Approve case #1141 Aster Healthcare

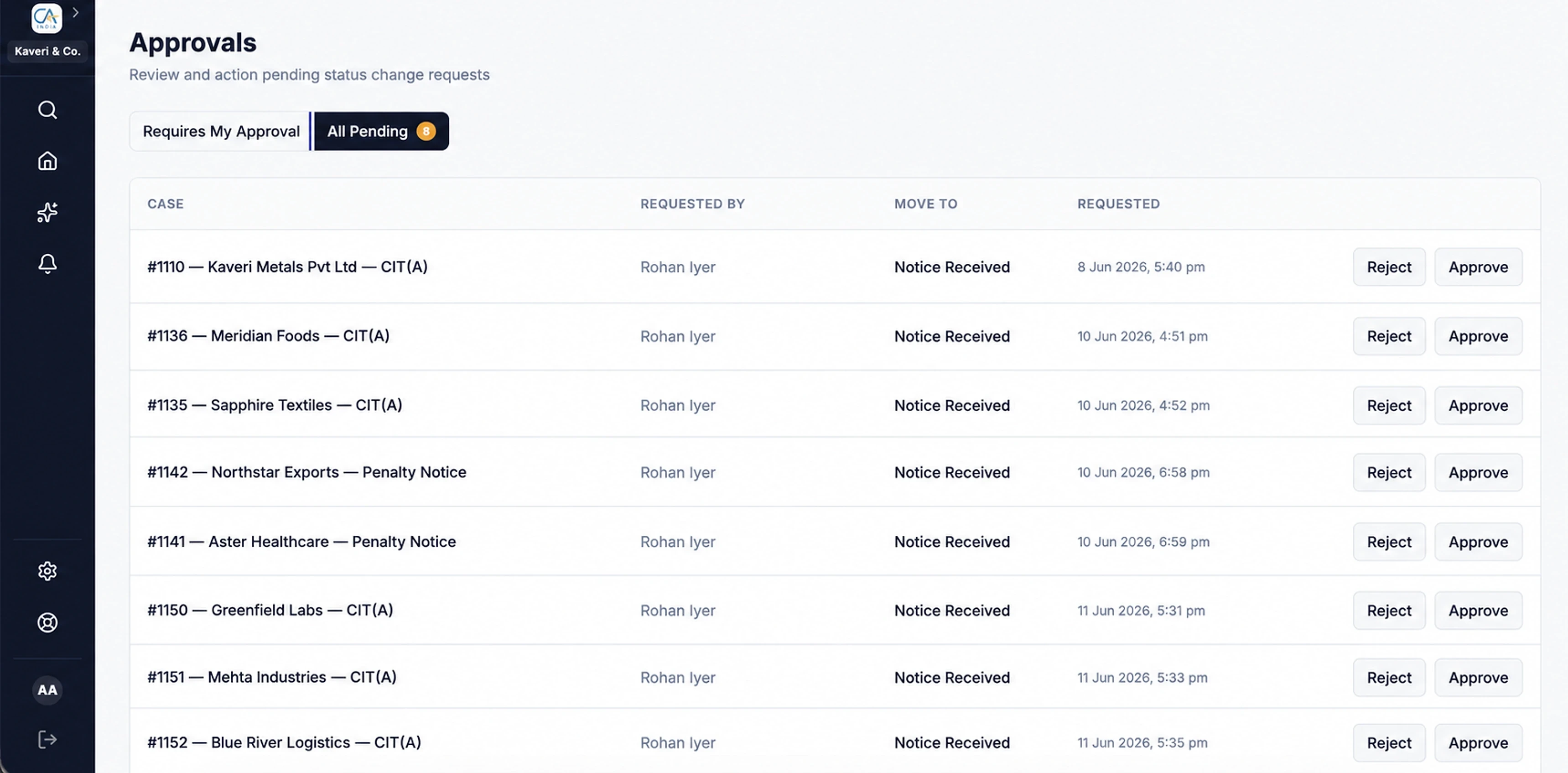click(1478, 542)
